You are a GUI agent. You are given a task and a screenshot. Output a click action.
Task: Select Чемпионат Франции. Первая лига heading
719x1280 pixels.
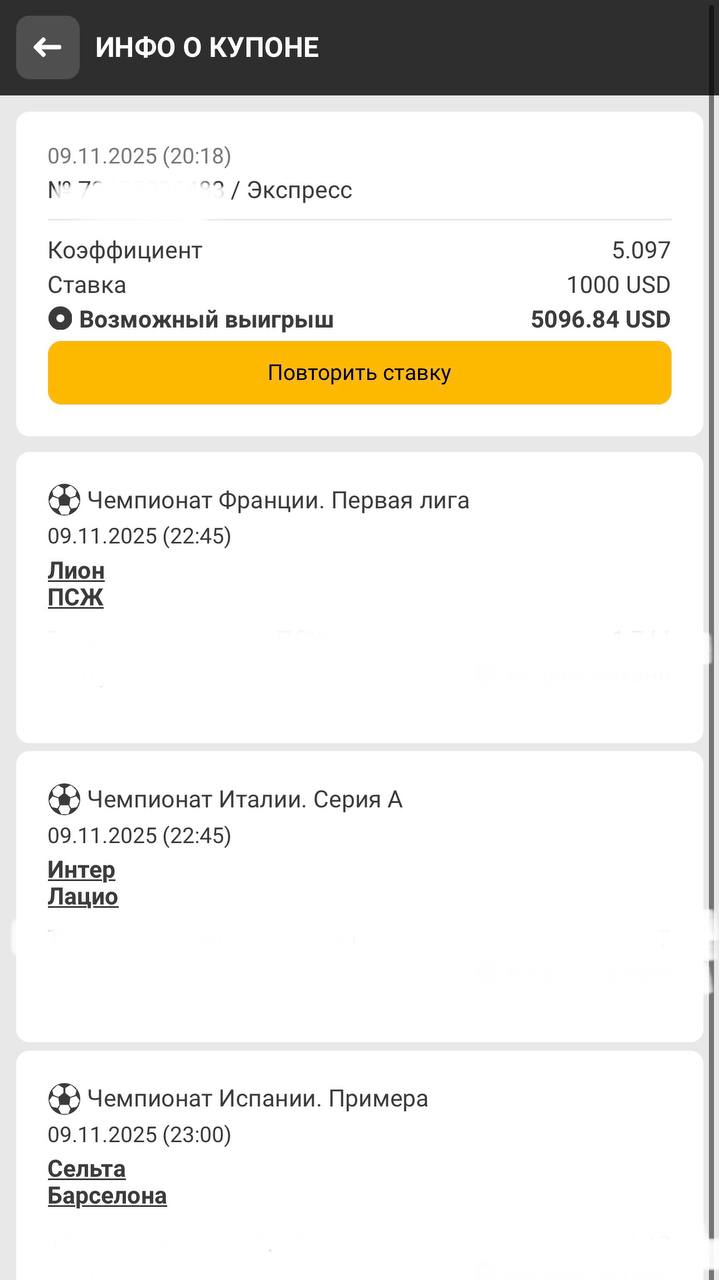(x=278, y=500)
